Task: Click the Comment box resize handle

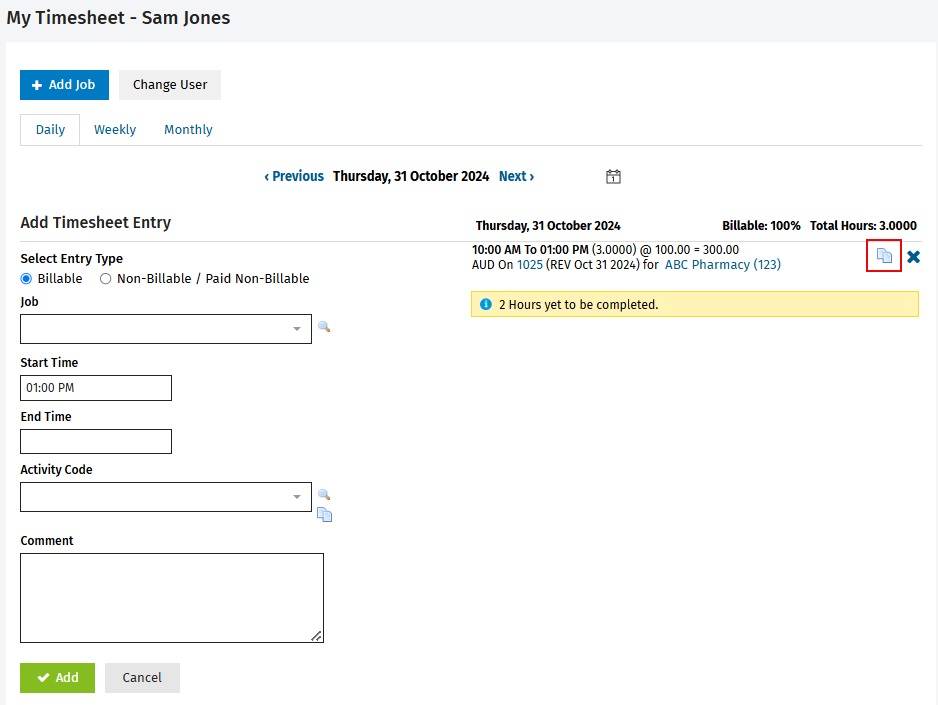Action: click(x=316, y=636)
